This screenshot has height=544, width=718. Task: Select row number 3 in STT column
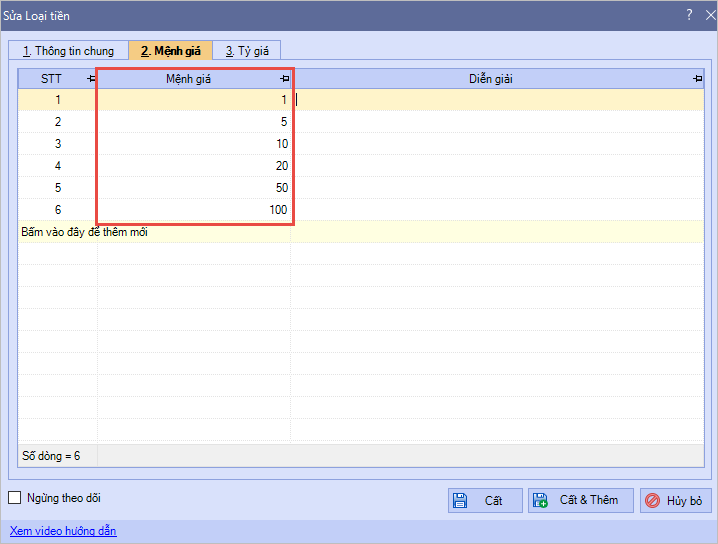(x=58, y=144)
